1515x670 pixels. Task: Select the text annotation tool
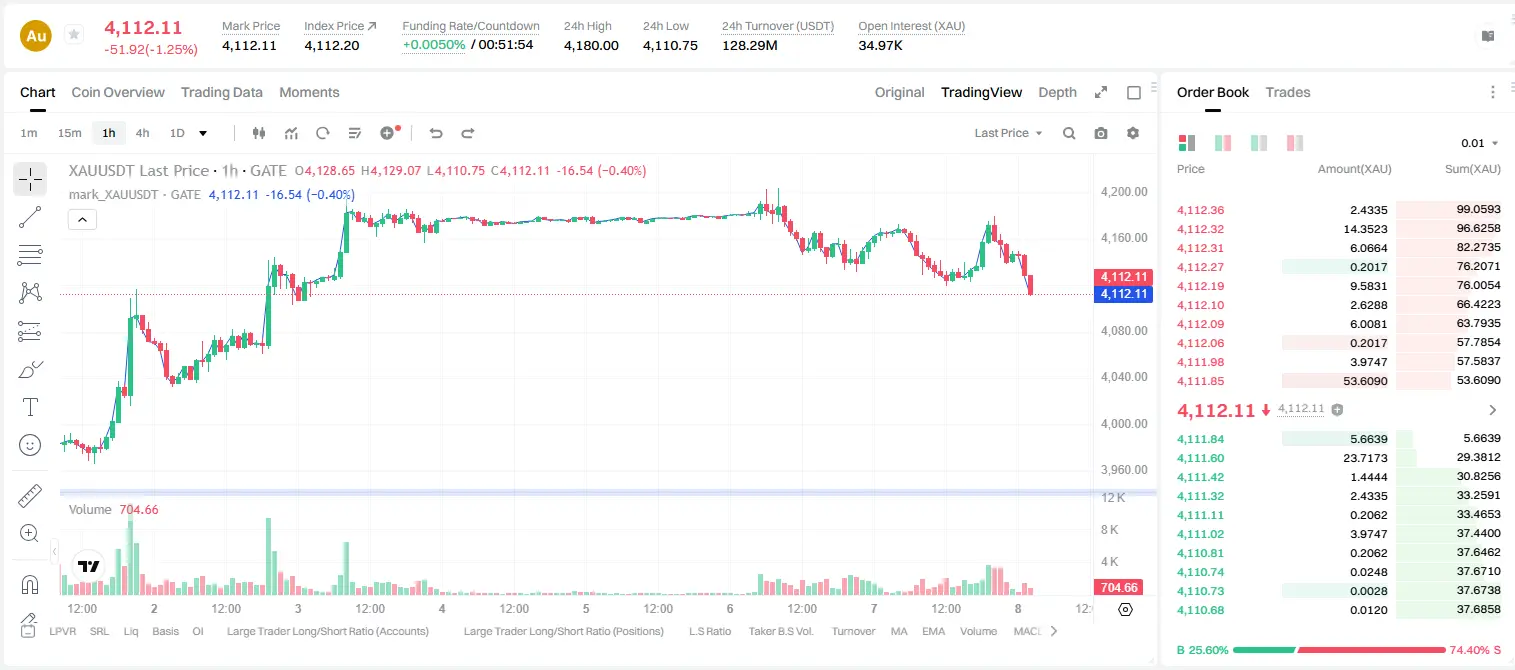click(x=30, y=407)
